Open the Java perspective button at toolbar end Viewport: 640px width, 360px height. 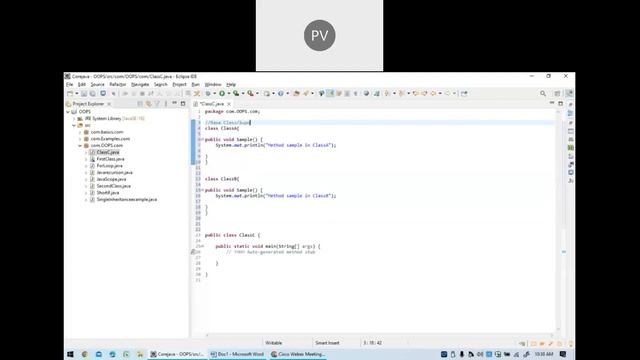point(569,93)
